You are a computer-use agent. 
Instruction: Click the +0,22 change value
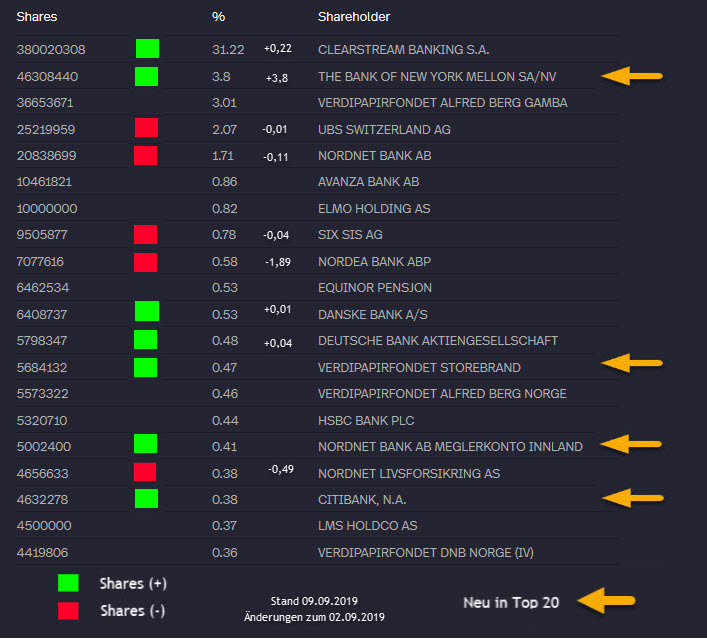pos(278,48)
